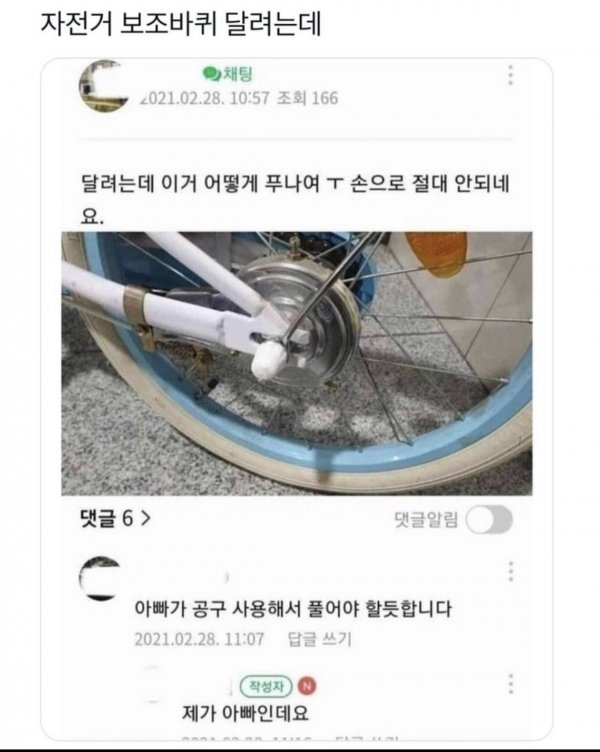The width and height of the screenshot is (600, 752).
Task: Open the bicycle wheel photo
Action: point(296,364)
